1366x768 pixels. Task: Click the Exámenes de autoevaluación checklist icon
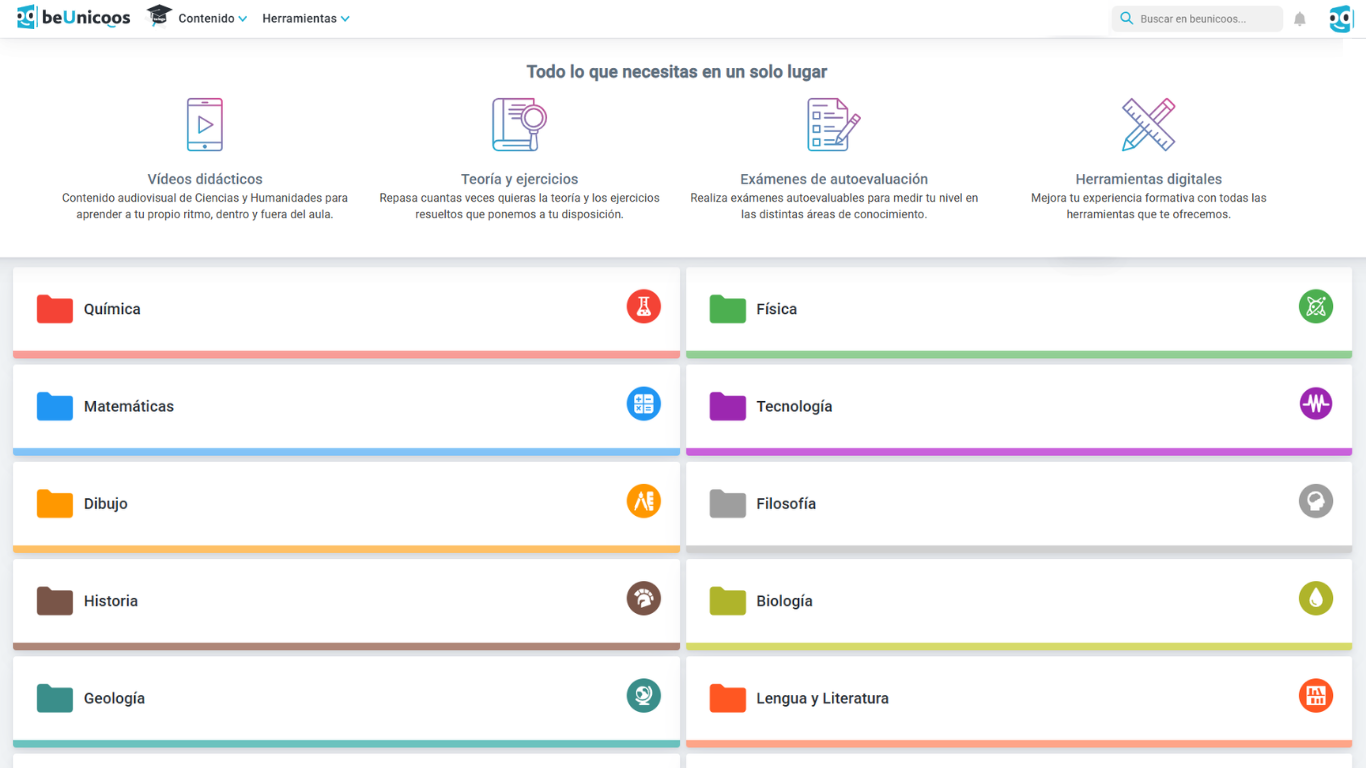point(833,125)
